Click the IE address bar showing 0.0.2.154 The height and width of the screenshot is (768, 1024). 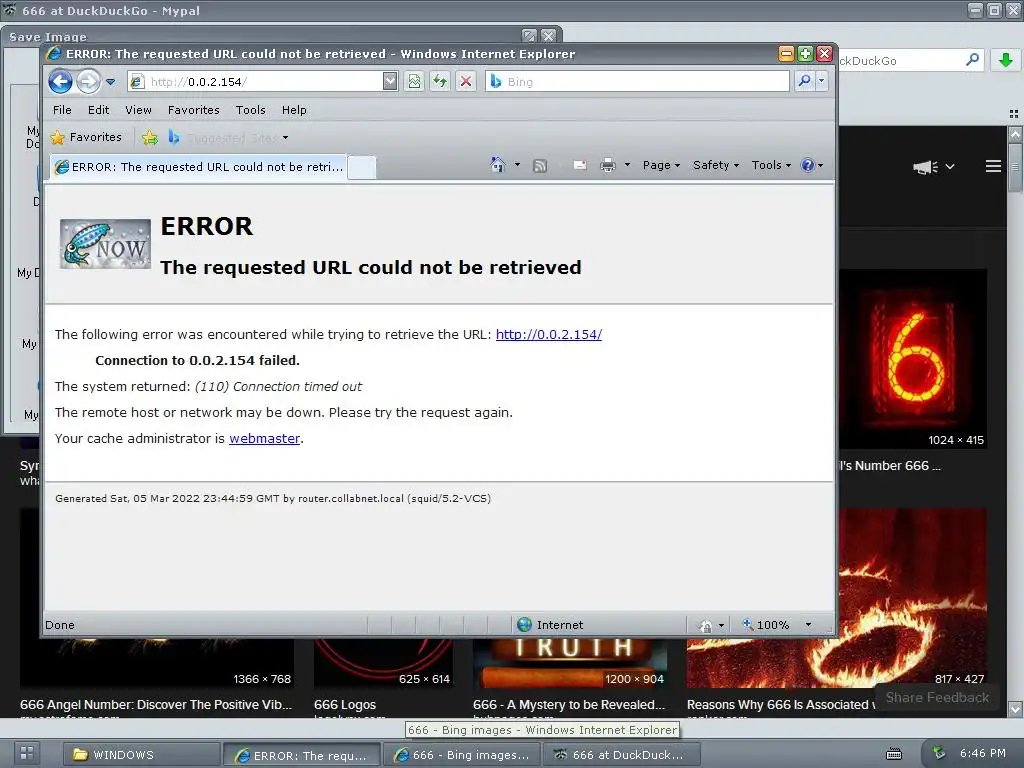[263, 82]
